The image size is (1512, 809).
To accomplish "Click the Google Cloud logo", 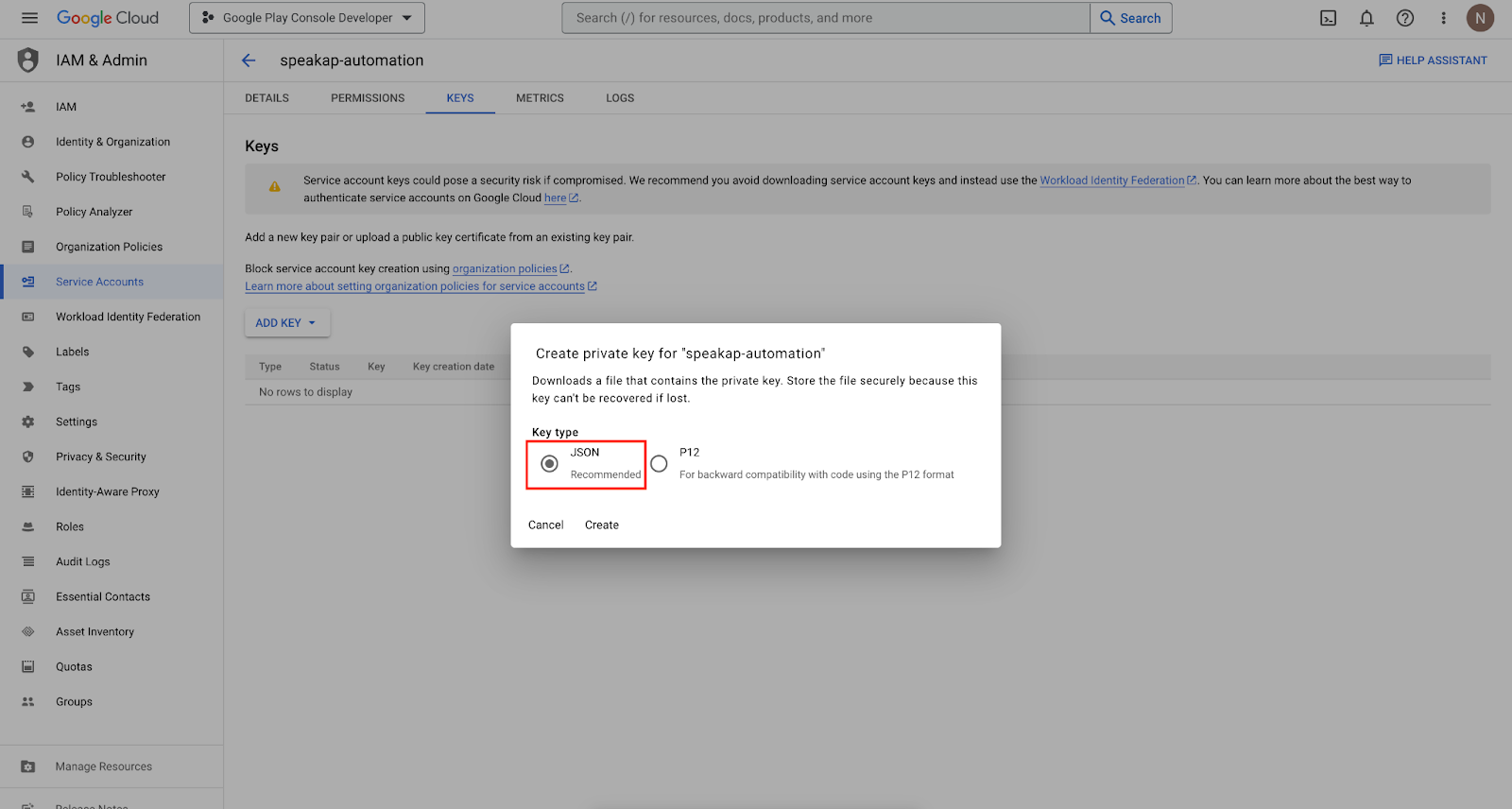I will [108, 18].
